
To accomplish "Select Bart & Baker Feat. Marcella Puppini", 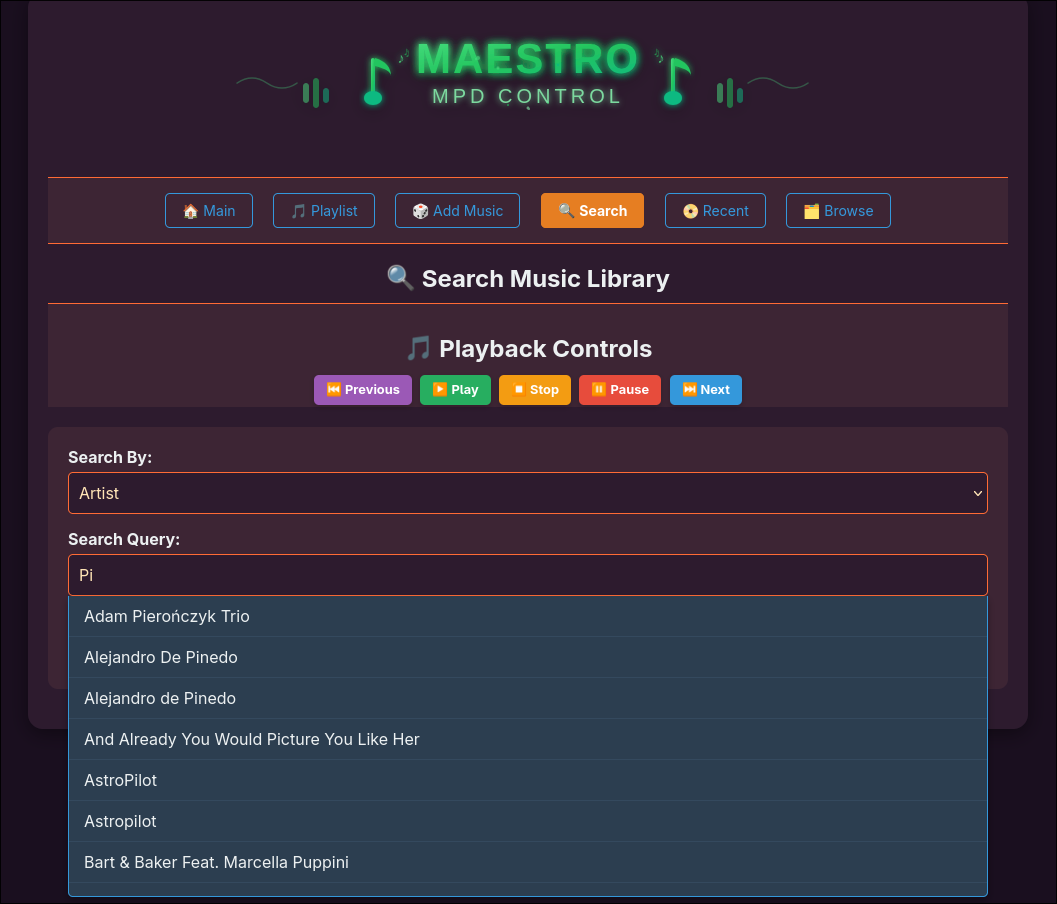I will pyautogui.click(x=217, y=862).
